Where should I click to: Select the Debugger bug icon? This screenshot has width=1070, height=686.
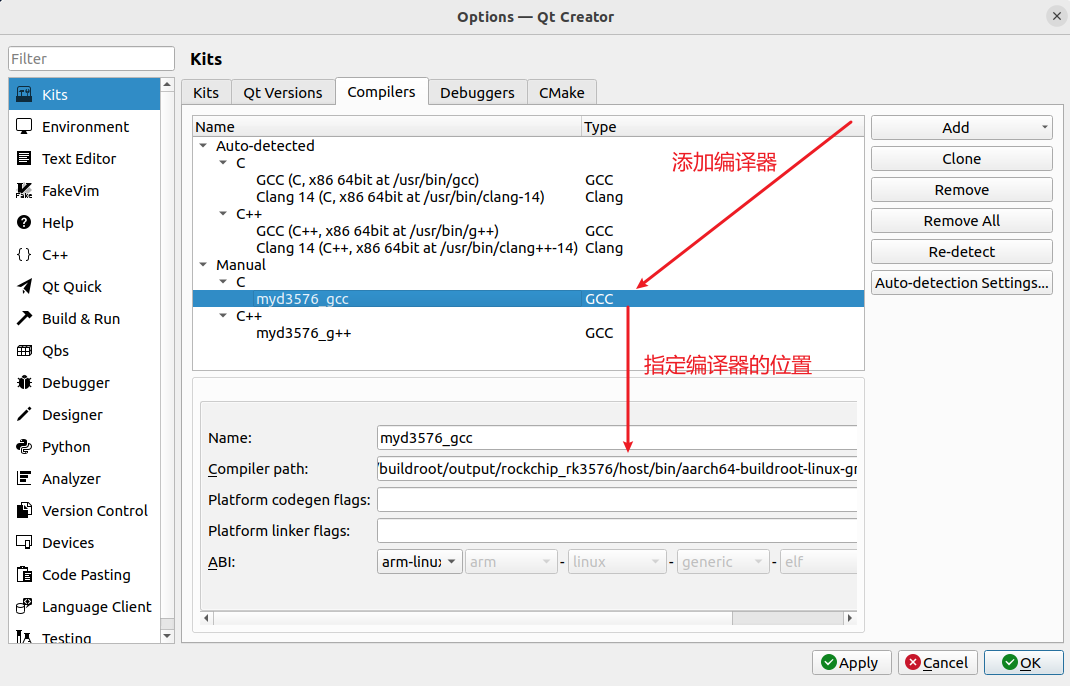[24, 382]
